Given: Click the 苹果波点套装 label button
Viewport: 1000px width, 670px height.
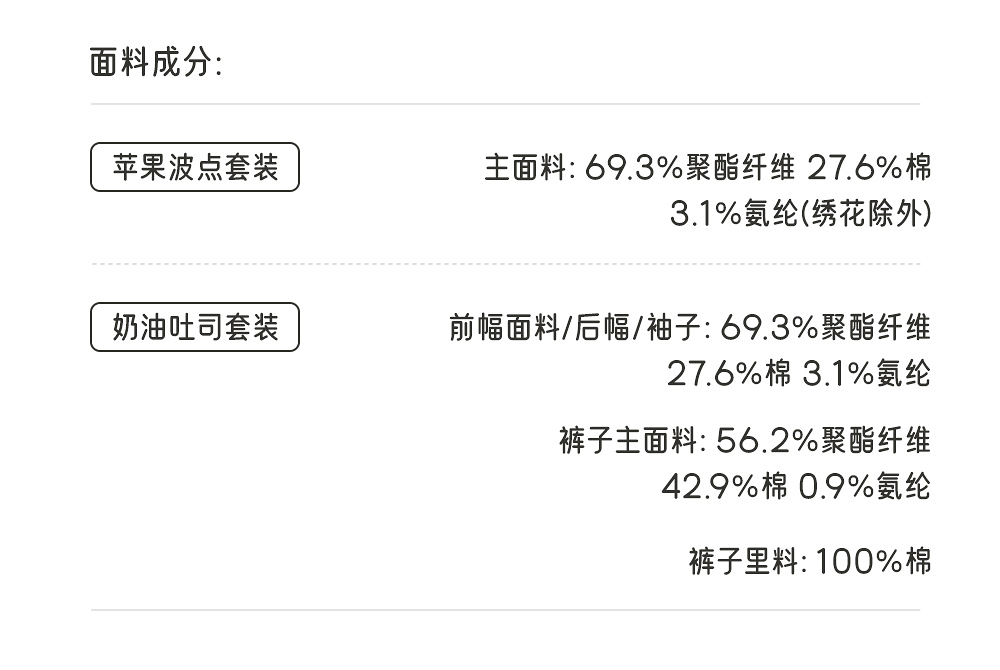Looking at the screenshot, I should pos(195,167).
